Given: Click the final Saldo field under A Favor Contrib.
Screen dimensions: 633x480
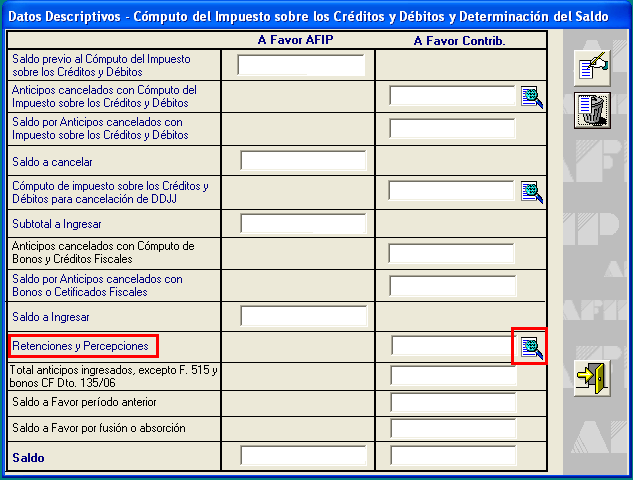Looking at the screenshot, I should point(453,456).
